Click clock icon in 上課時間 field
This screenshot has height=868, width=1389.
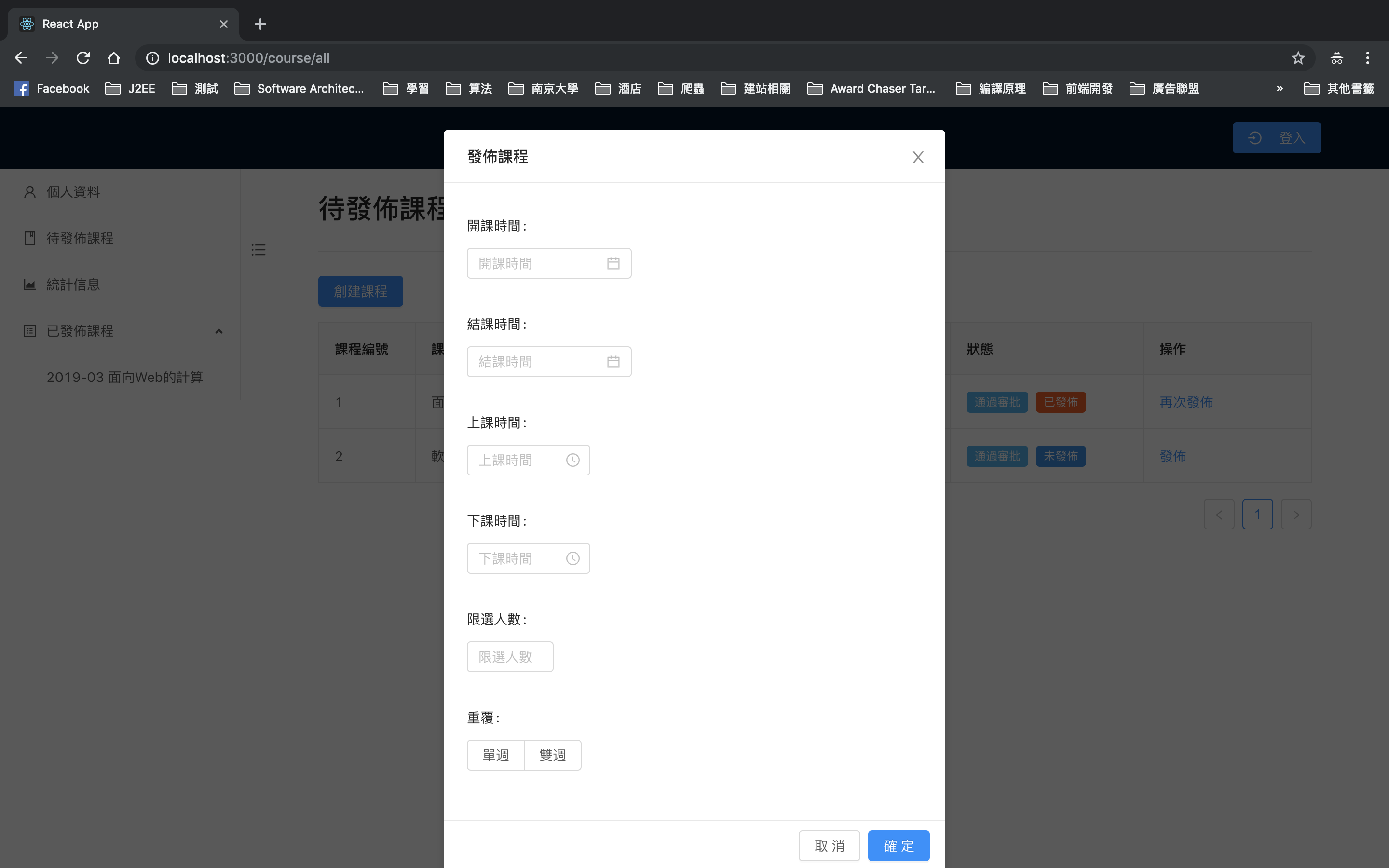tap(572, 460)
